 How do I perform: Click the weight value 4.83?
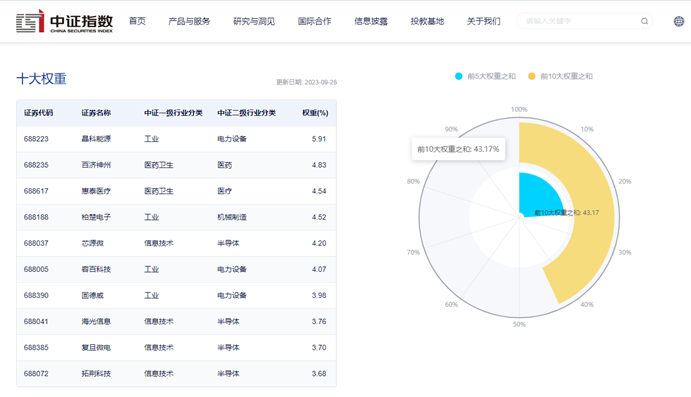tap(319, 165)
